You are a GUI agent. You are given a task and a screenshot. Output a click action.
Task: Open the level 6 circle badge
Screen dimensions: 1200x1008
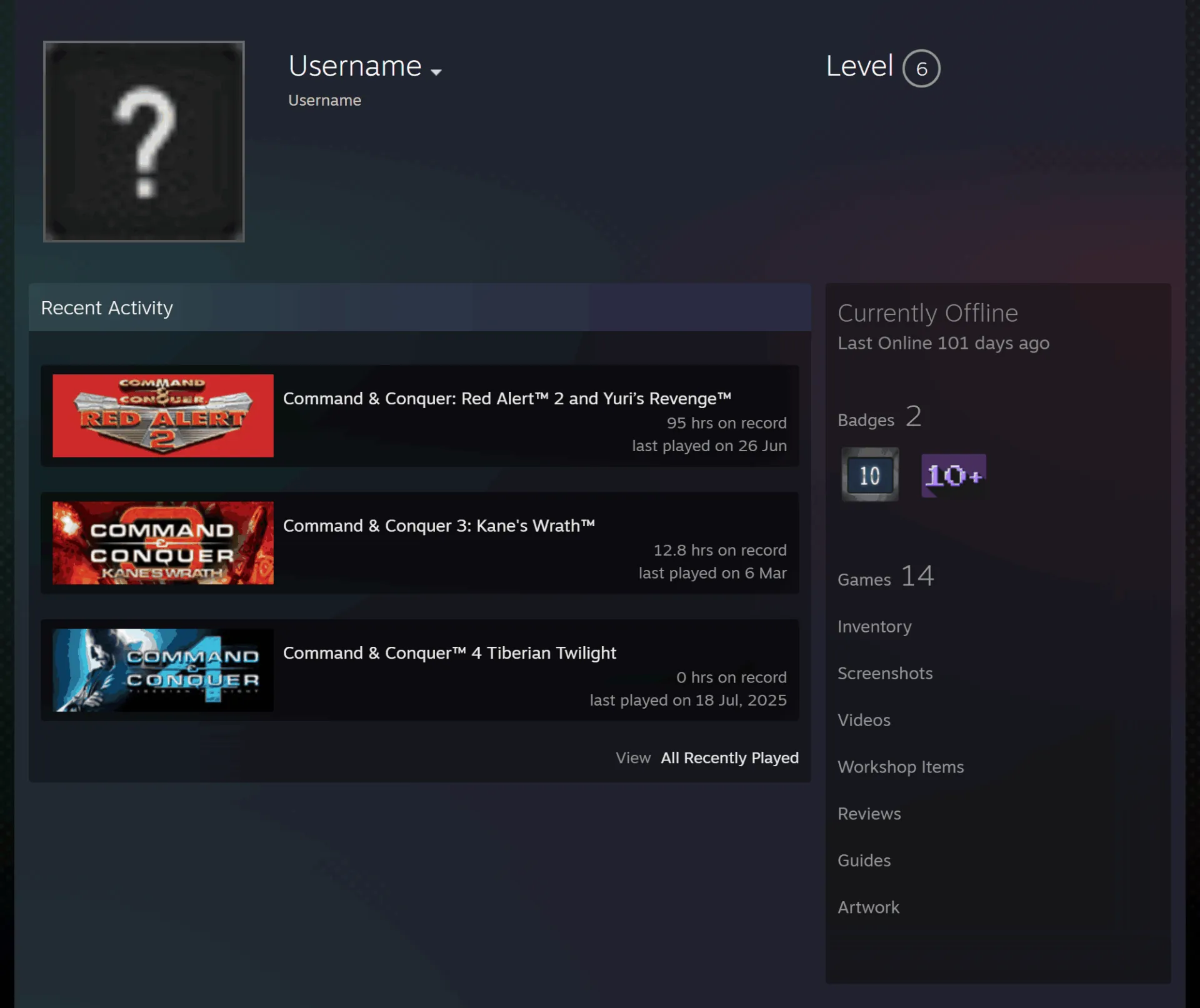point(921,68)
